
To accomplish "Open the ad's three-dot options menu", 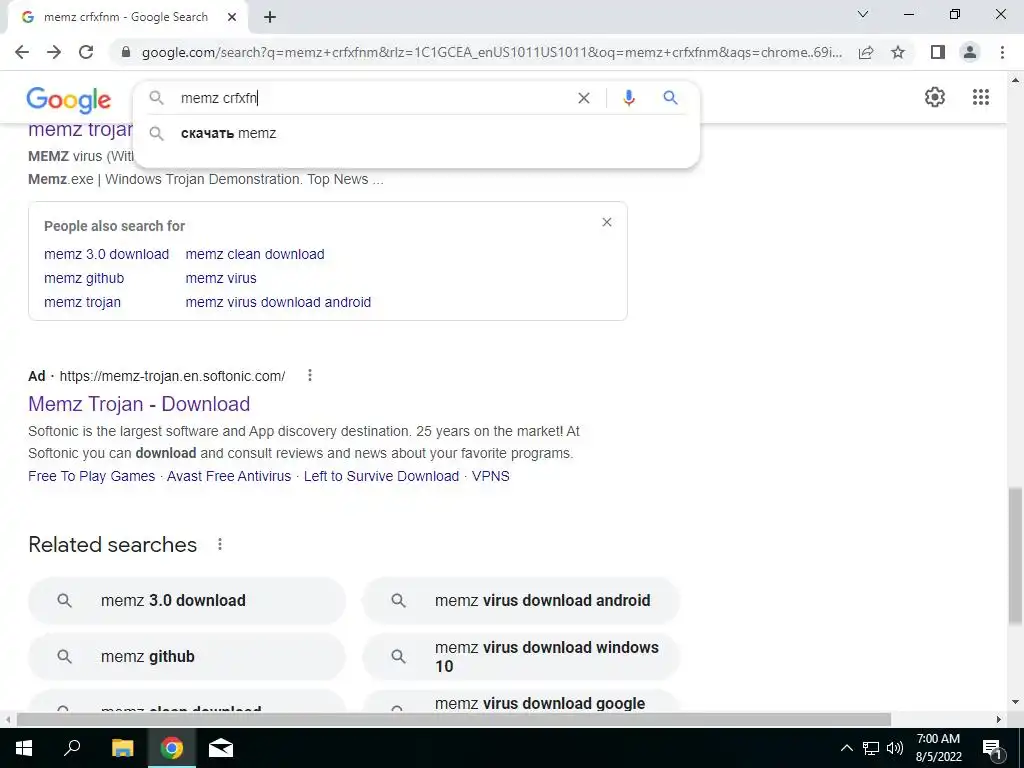I will 310,376.
